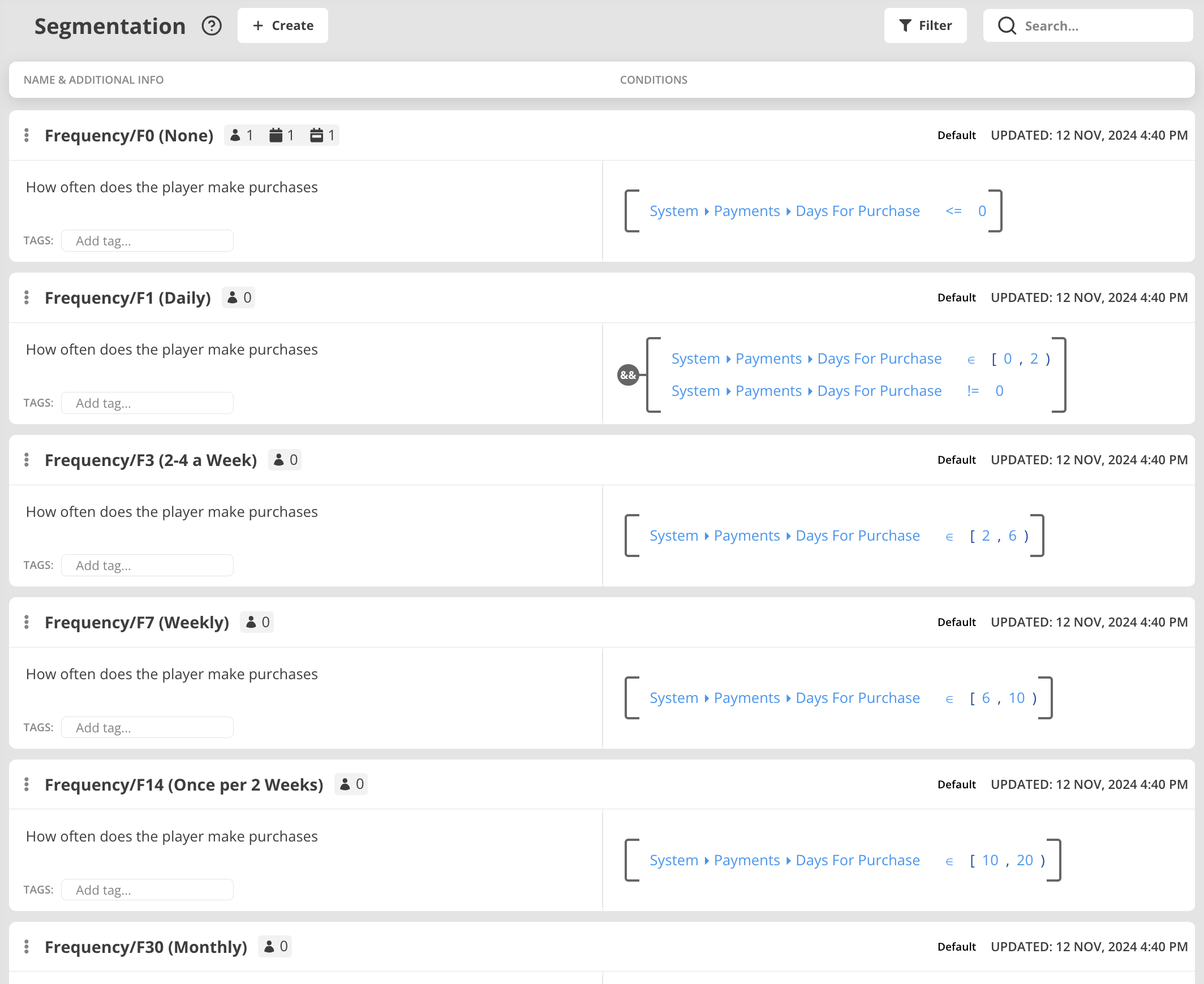Click Name & Additional Info column header
The height and width of the screenshot is (984, 1204).
tap(93, 80)
